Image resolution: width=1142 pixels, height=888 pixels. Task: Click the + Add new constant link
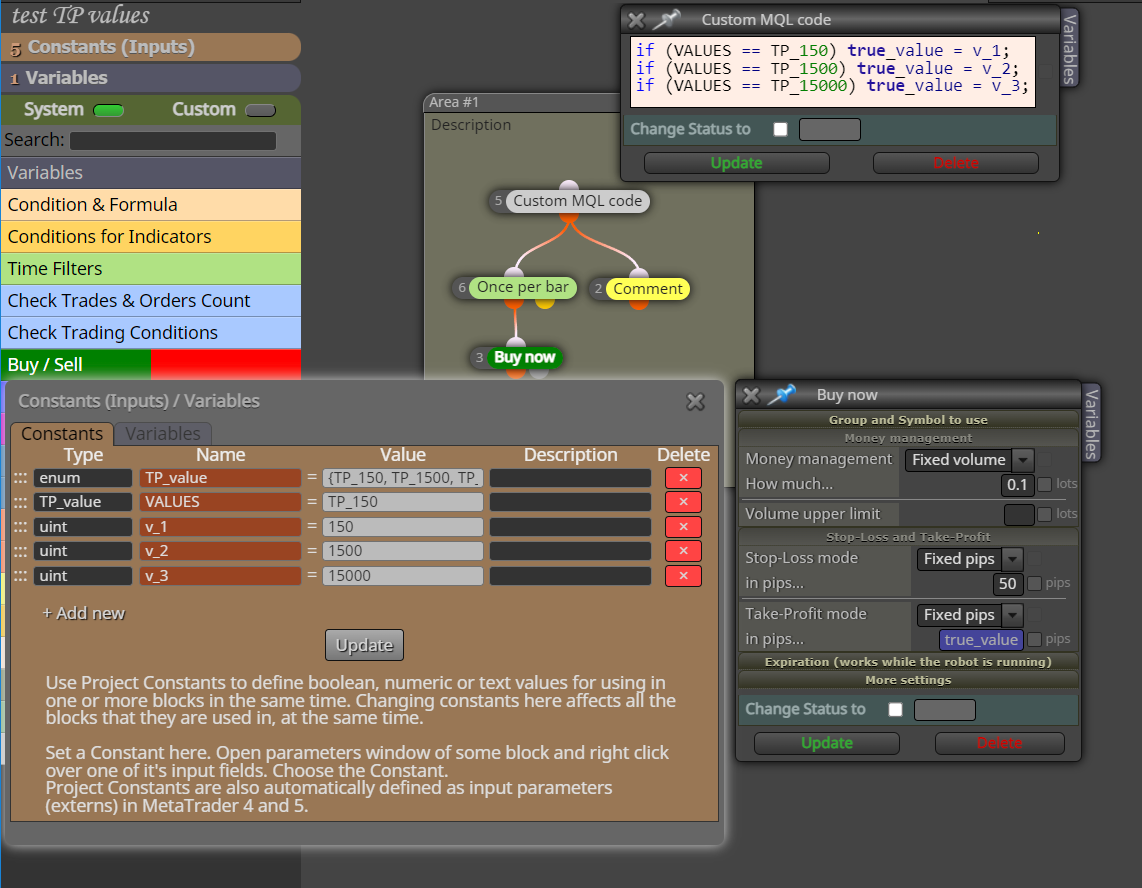point(83,613)
